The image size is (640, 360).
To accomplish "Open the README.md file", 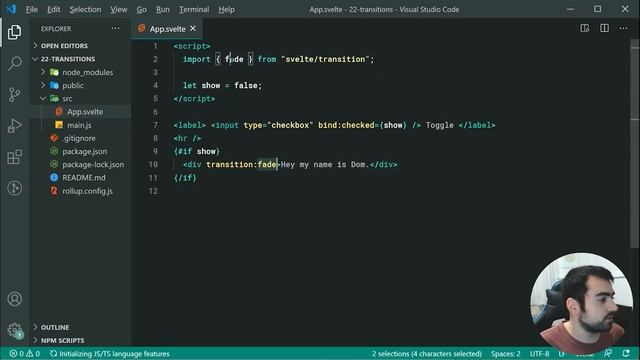I will 84,178.
